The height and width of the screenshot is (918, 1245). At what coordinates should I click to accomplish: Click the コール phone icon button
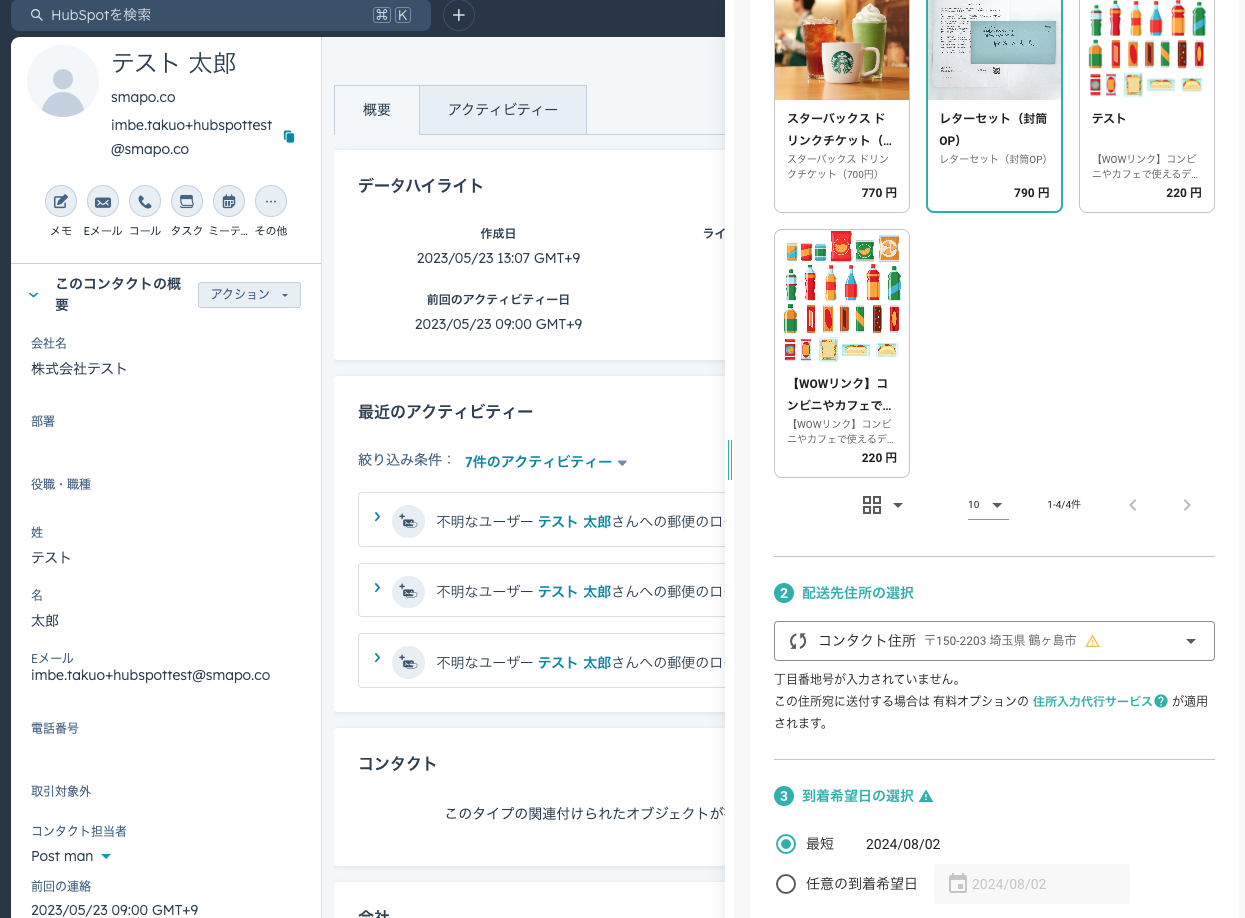(145, 202)
